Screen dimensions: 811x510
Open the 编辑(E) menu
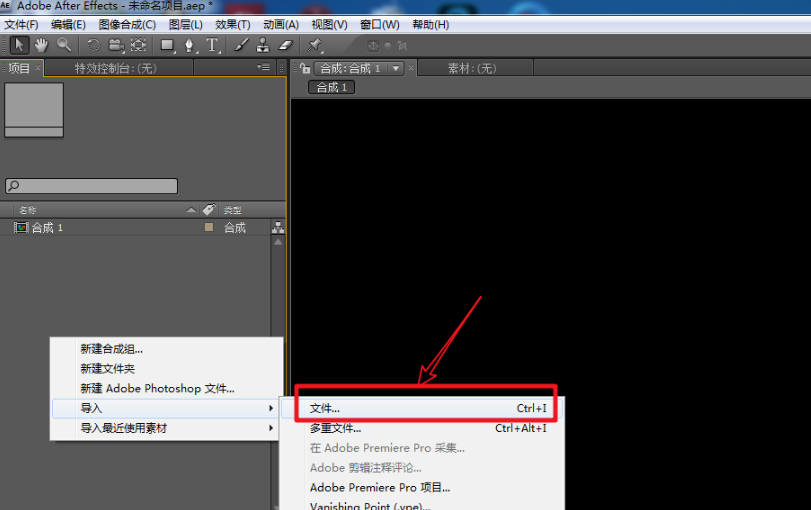pos(68,24)
